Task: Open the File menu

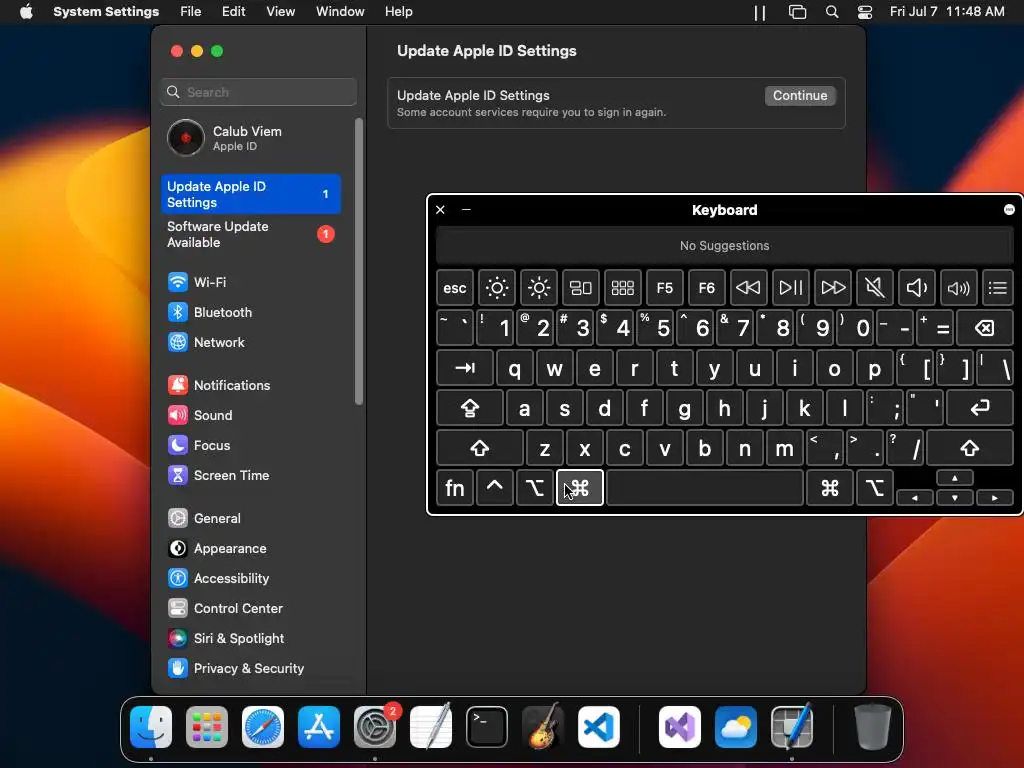Action: click(x=191, y=12)
